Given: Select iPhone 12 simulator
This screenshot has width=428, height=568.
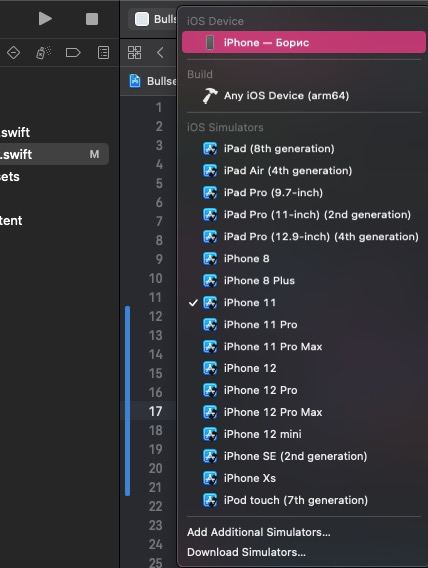Looking at the screenshot, I should click(x=304, y=368).
